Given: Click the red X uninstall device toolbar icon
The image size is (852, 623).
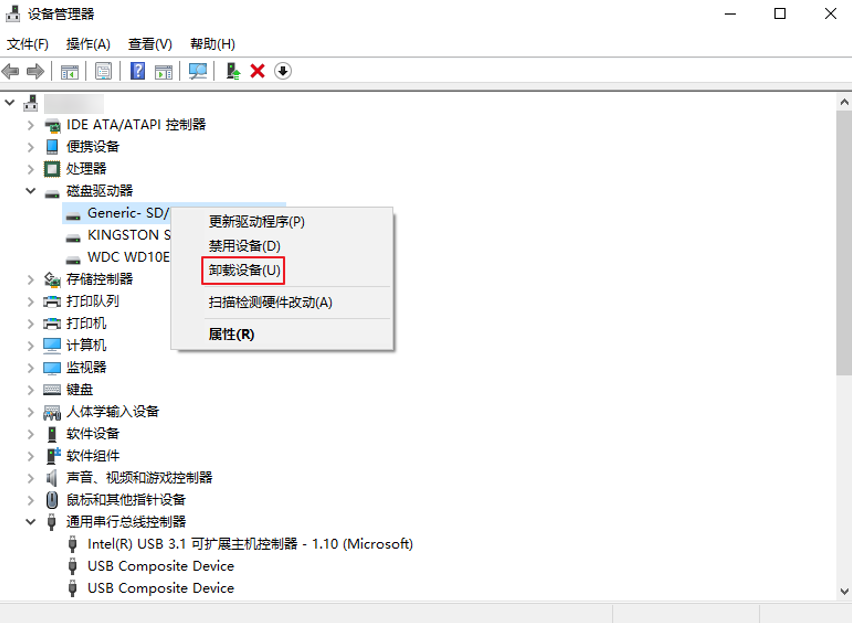Looking at the screenshot, I should [x=257, y=71].
